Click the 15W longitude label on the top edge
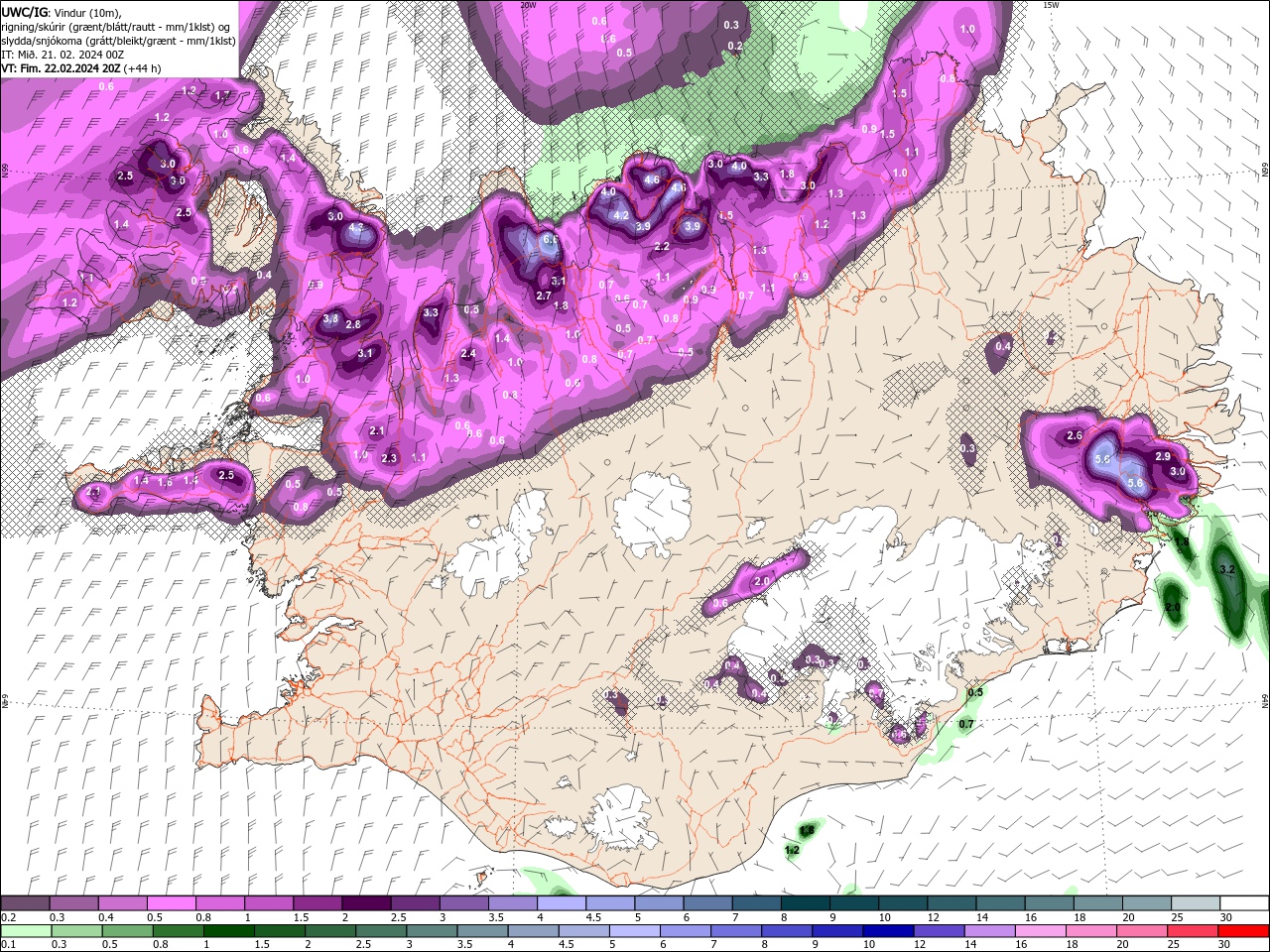1270x952 pixels. 1051,5
